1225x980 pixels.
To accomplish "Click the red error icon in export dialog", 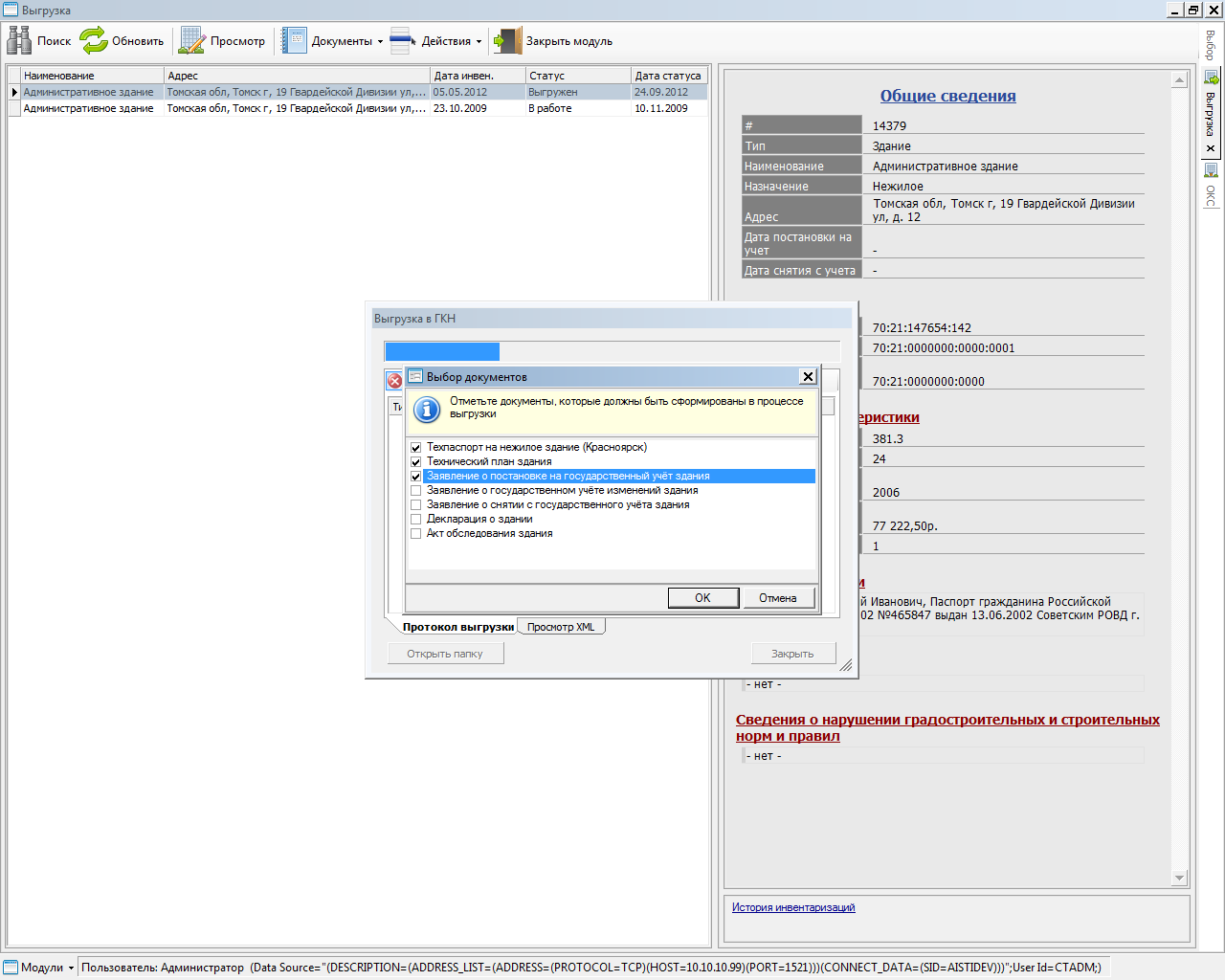I will [x=394, y=381].
